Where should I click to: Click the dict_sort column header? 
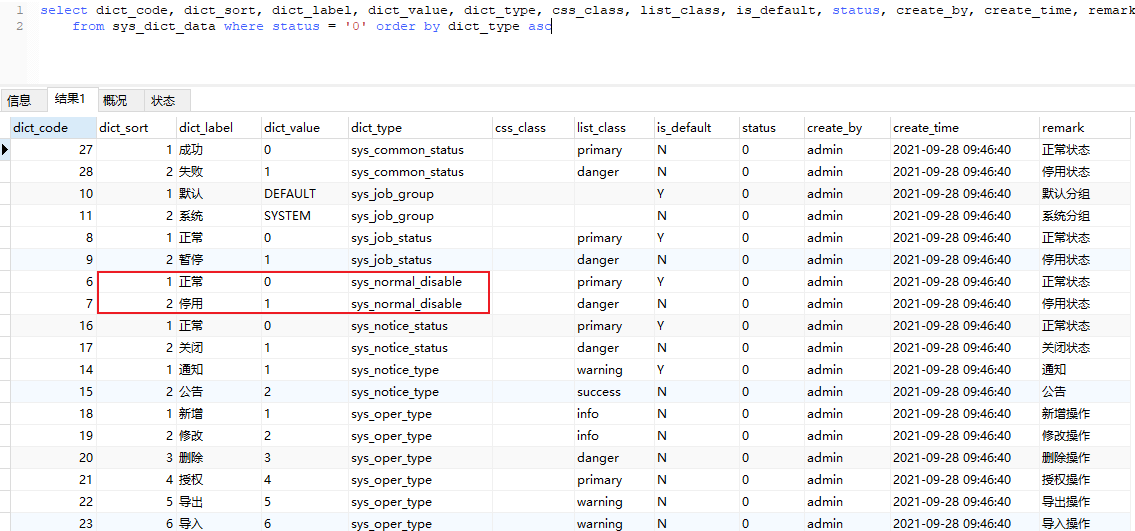[136, 128]
